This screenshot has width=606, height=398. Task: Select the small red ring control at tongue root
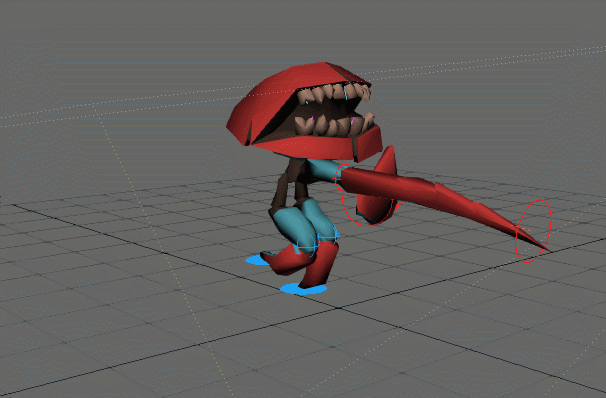click(343, 178)
